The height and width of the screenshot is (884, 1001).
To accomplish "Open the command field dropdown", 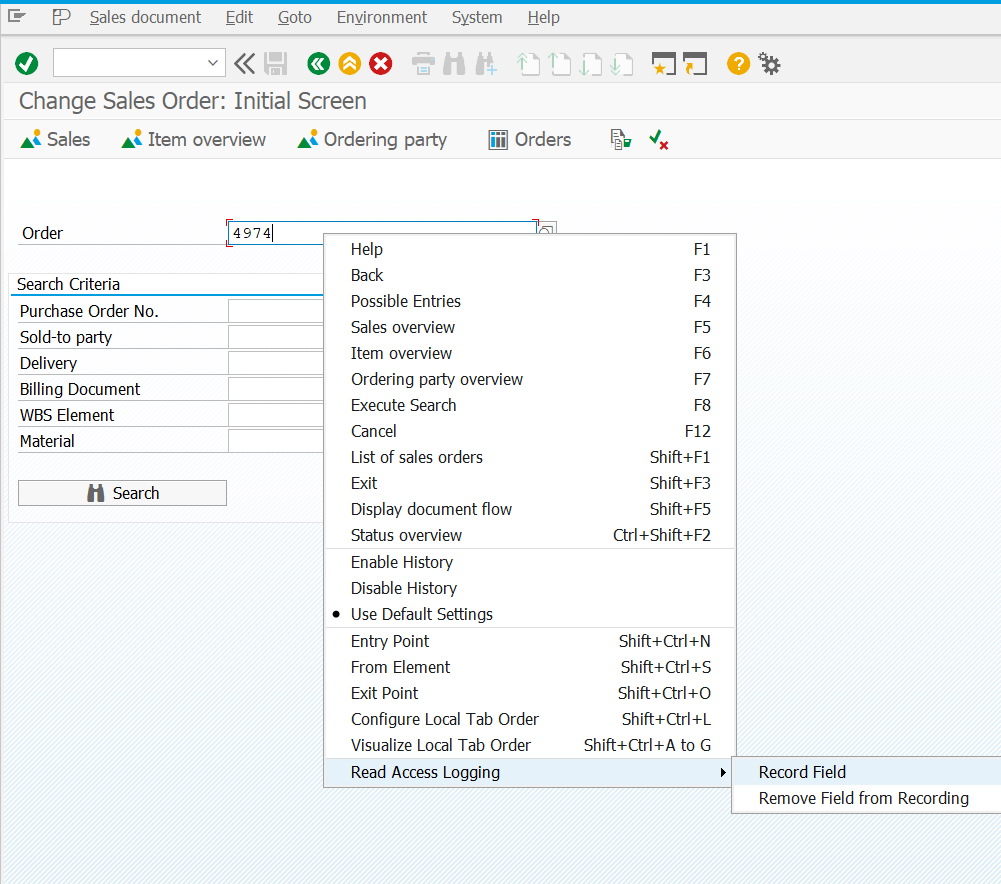I will coord(215,63).
